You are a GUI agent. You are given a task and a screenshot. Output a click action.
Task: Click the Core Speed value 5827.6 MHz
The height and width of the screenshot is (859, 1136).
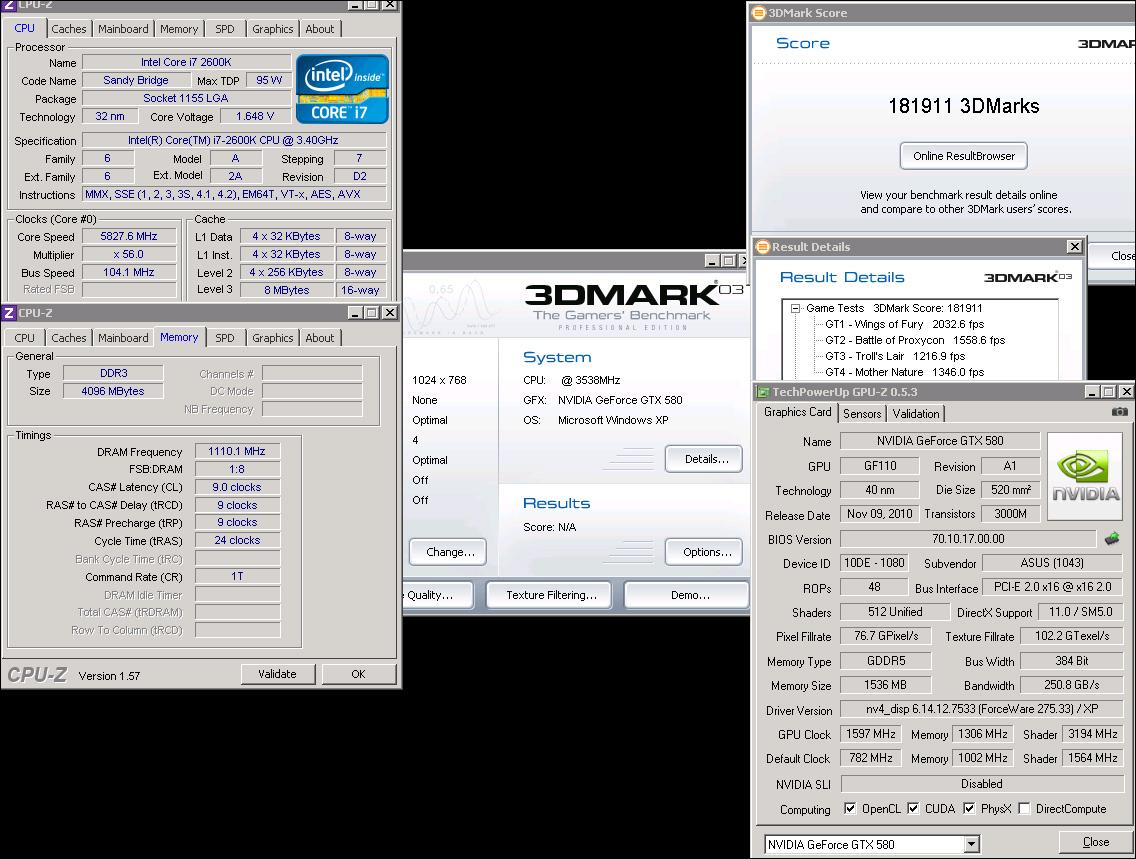[129, 236]
